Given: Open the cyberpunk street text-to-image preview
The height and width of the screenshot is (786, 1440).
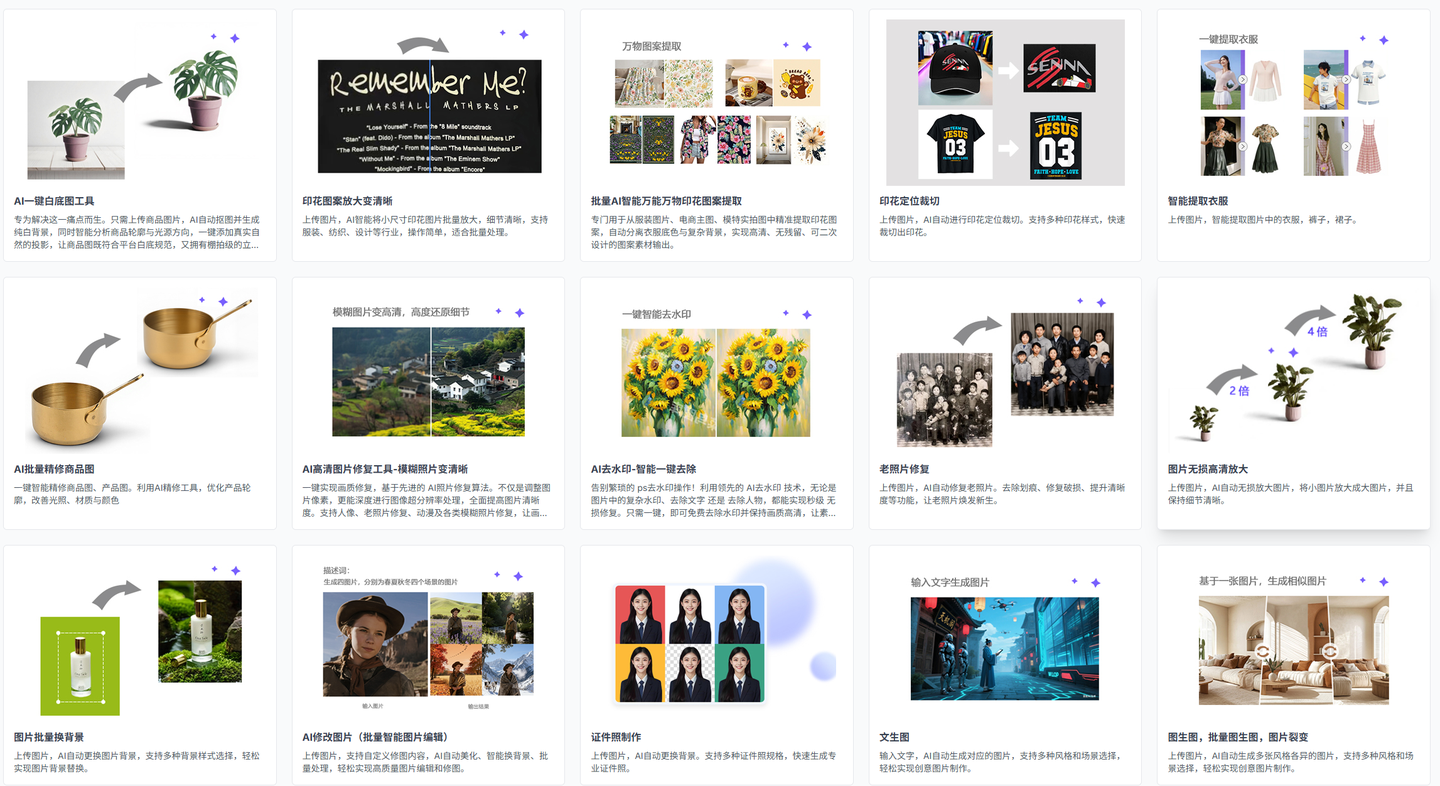Looking at the screenshot, I should point(1005,639).
